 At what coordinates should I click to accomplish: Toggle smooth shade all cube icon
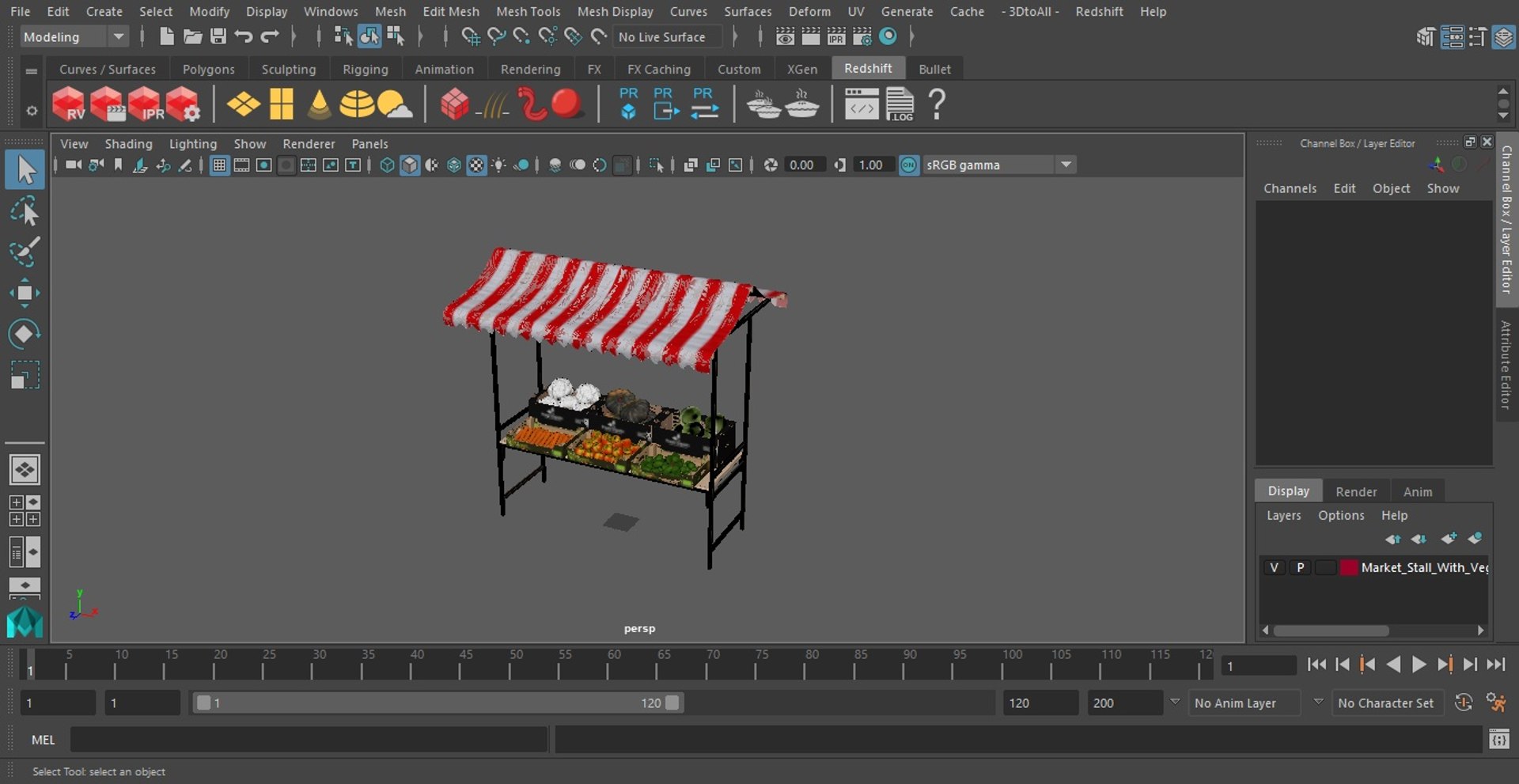(410, 165)
